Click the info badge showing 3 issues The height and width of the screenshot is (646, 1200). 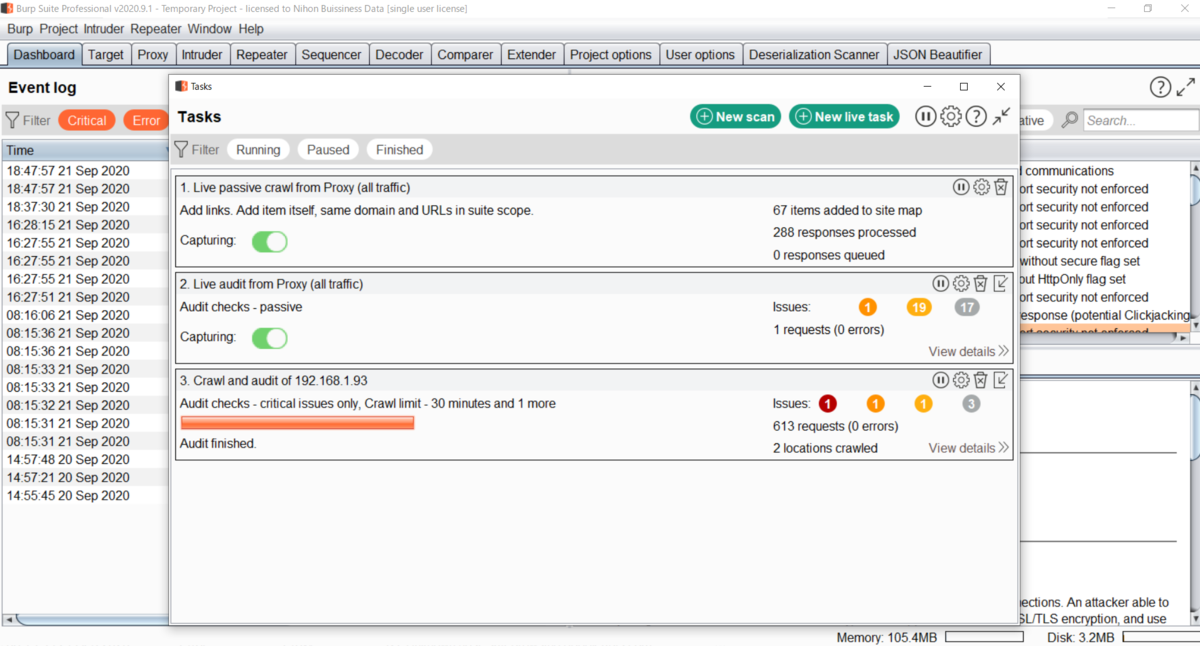point(971,404)
